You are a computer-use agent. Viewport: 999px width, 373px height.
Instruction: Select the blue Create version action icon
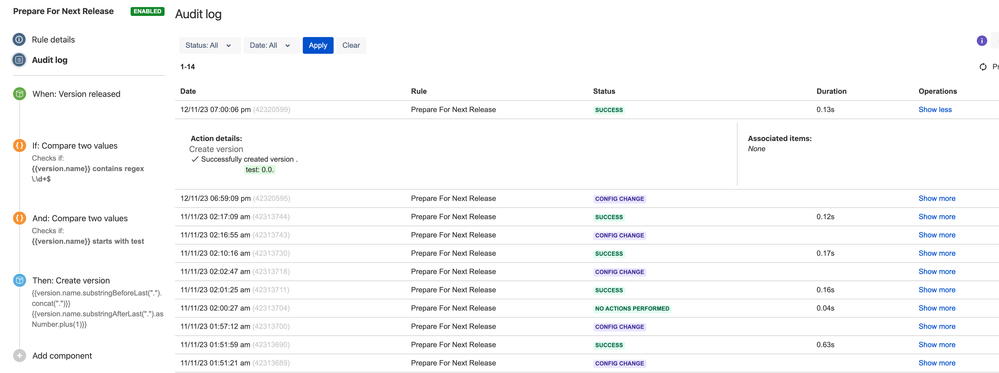(19, 281)
